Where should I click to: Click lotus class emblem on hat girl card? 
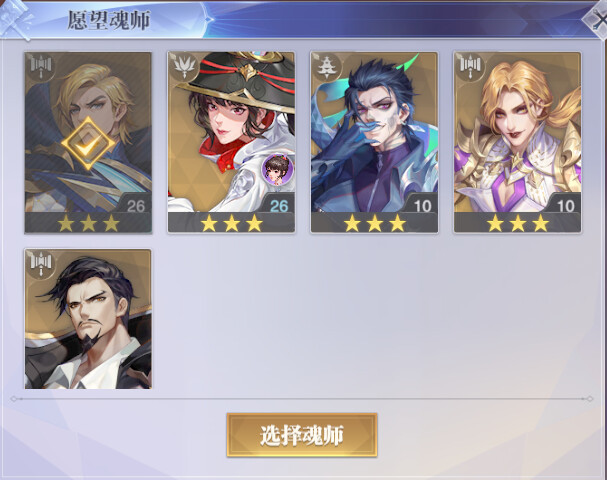point(183,66)
